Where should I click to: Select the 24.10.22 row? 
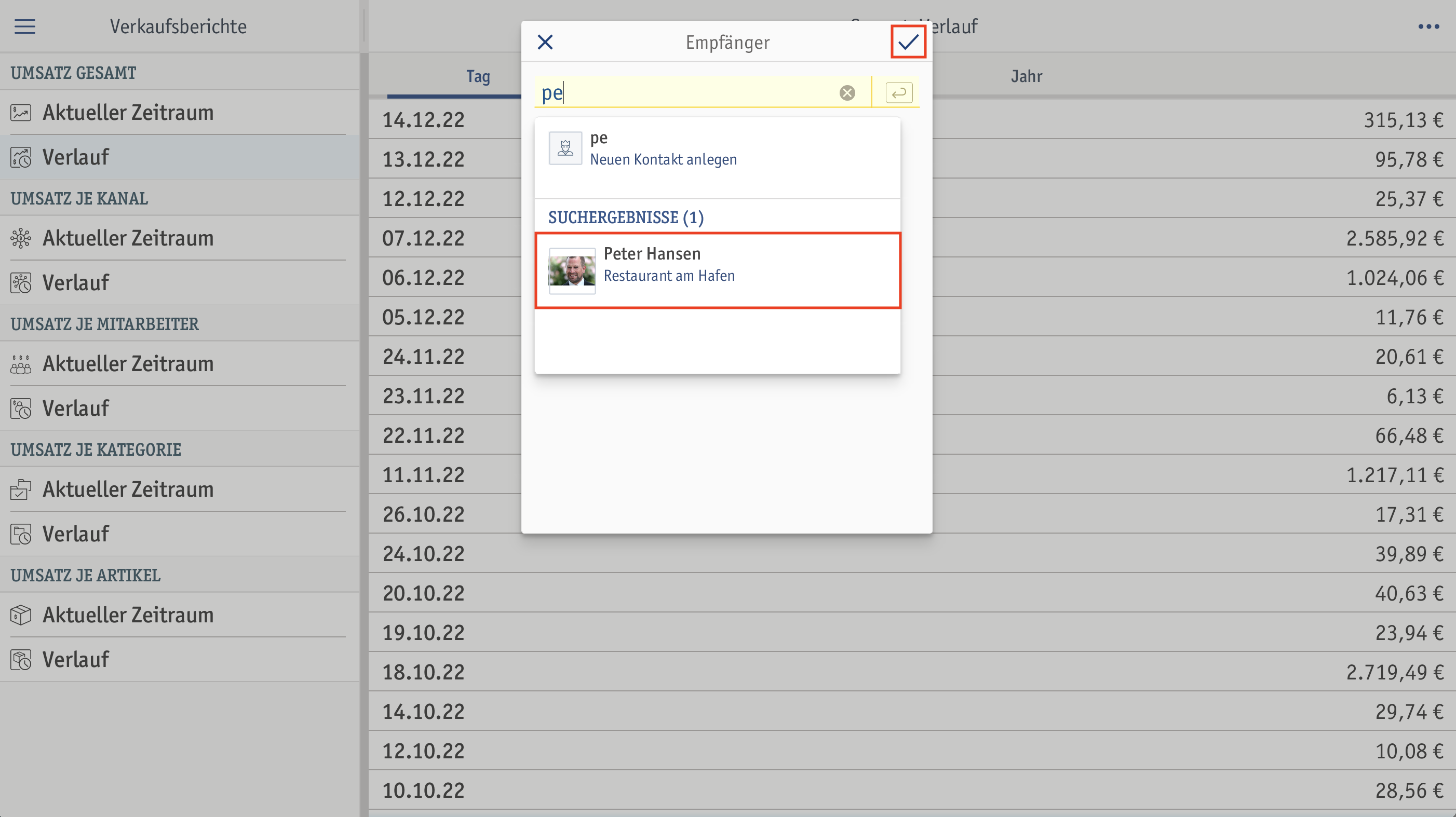pyautogui.click(x=912, y=553)
